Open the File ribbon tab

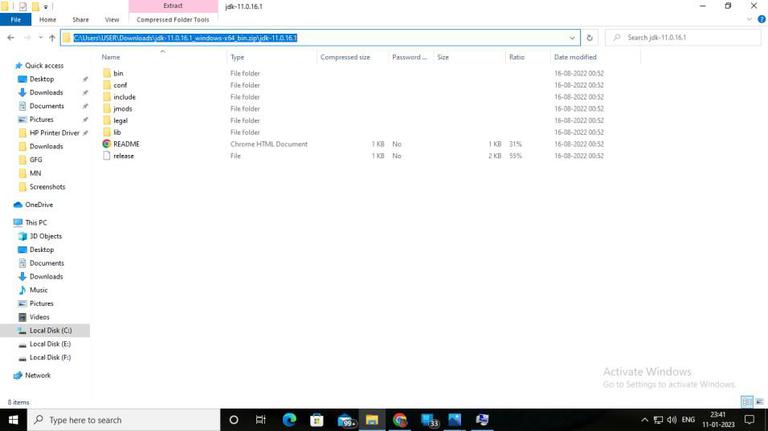pos(16,20)
